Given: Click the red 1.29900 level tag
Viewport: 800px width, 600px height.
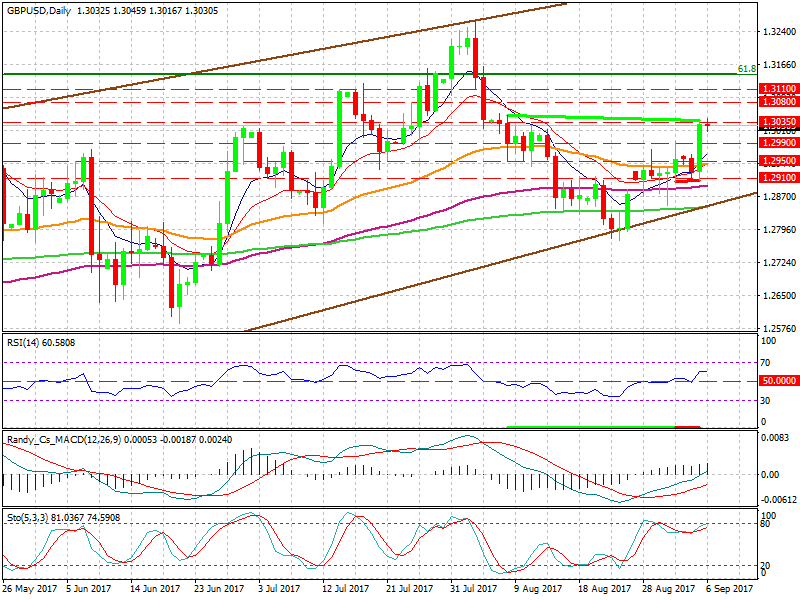Looking at the screenshot, I should point(779,143).
